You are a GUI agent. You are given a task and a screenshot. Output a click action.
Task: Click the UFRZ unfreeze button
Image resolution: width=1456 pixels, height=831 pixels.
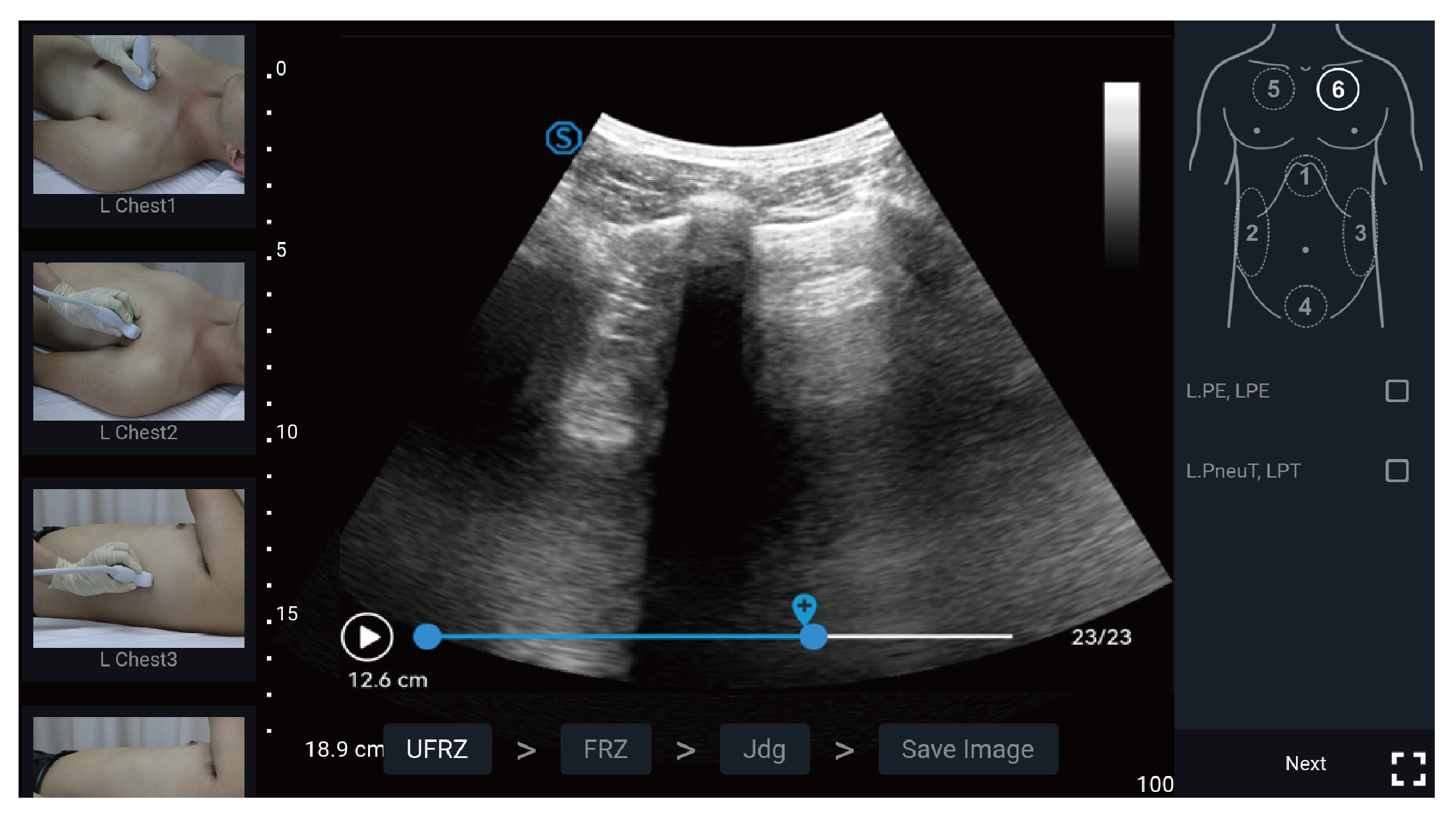click(x=437, y=749)
